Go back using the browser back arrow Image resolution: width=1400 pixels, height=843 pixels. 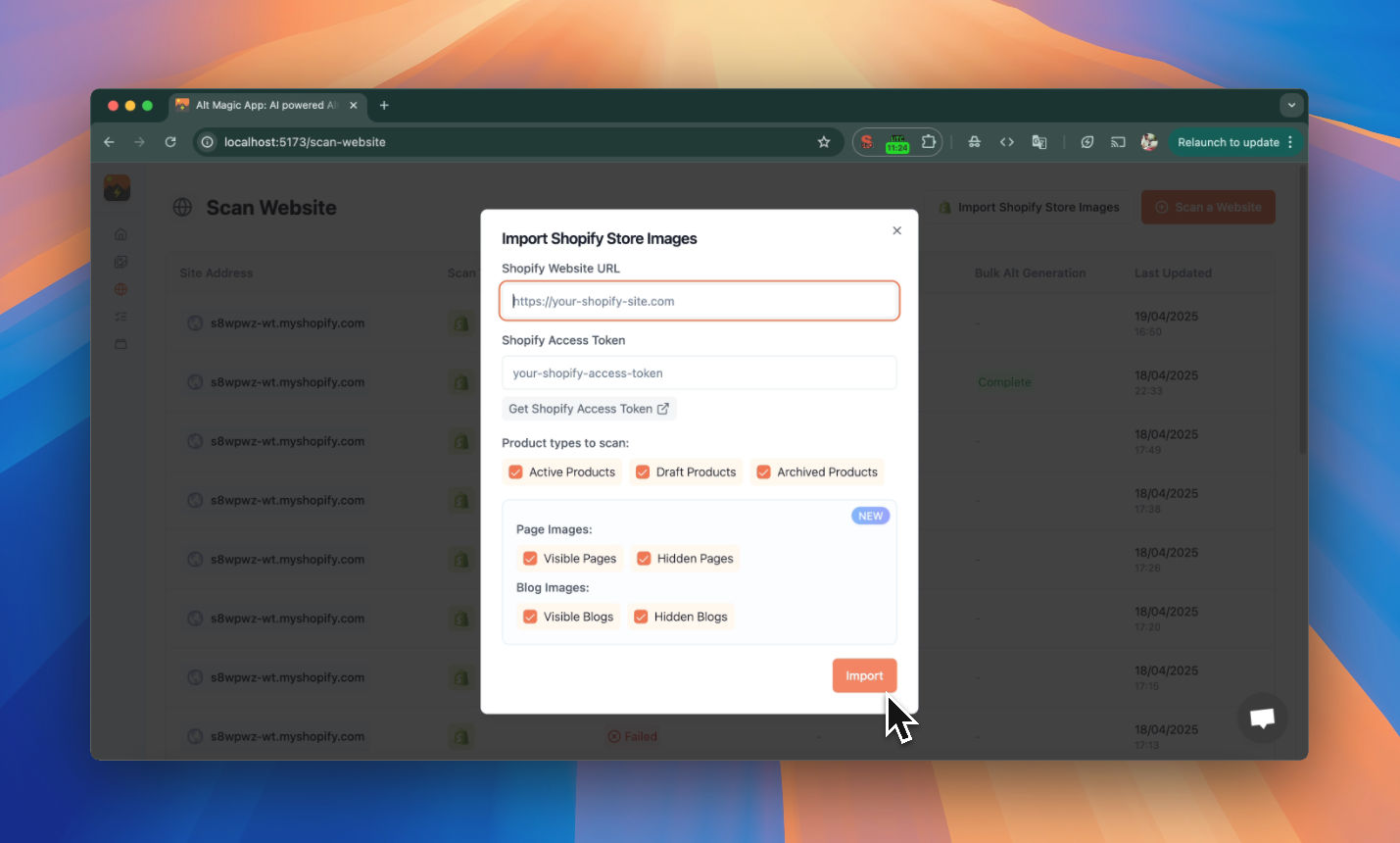tap(109, 142)
